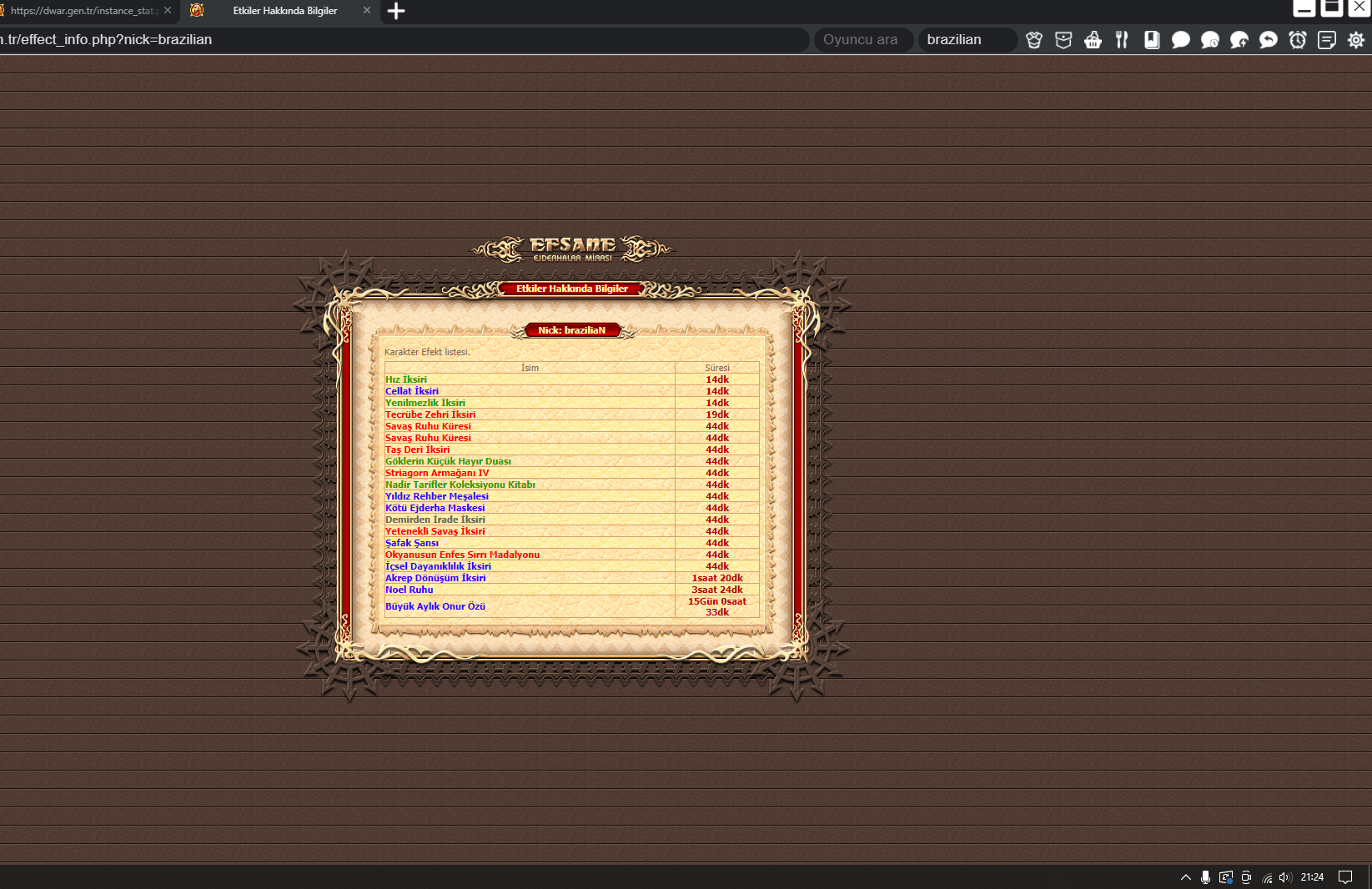Click the Nick: braziliaN banner
The image size is (1372, 889).
[x=572, y=330]
